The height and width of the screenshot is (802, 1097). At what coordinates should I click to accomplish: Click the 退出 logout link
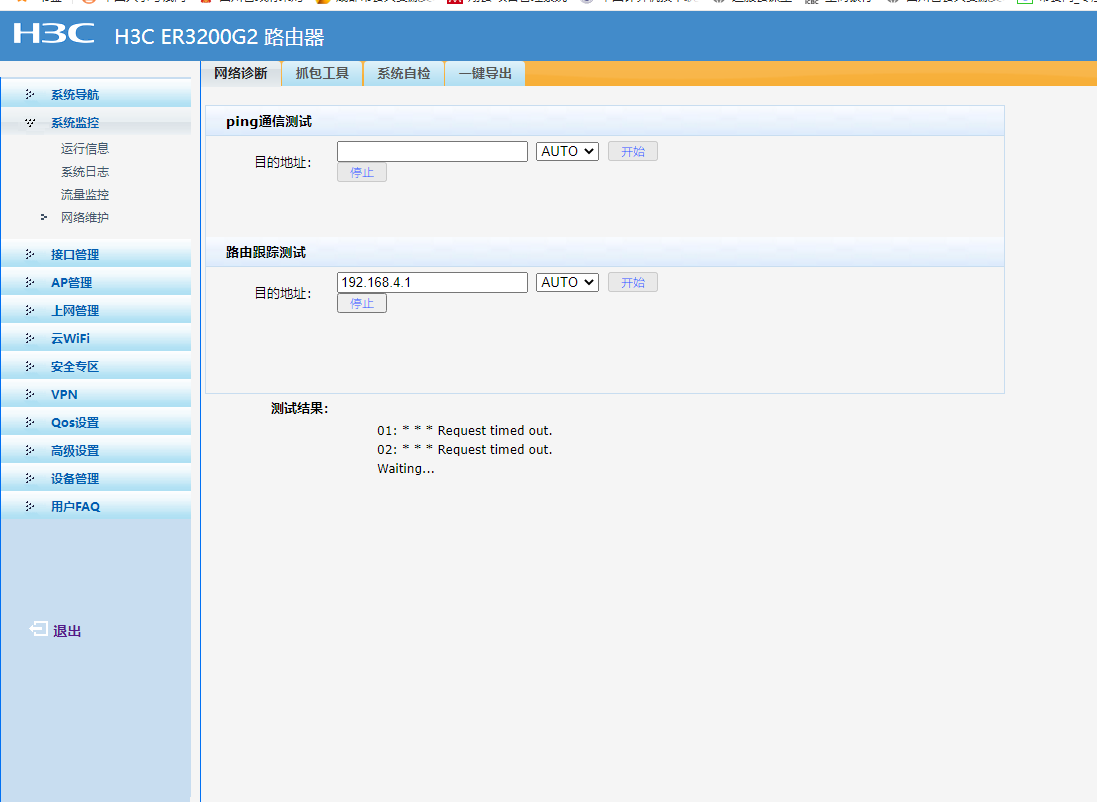tap(67, 631)
